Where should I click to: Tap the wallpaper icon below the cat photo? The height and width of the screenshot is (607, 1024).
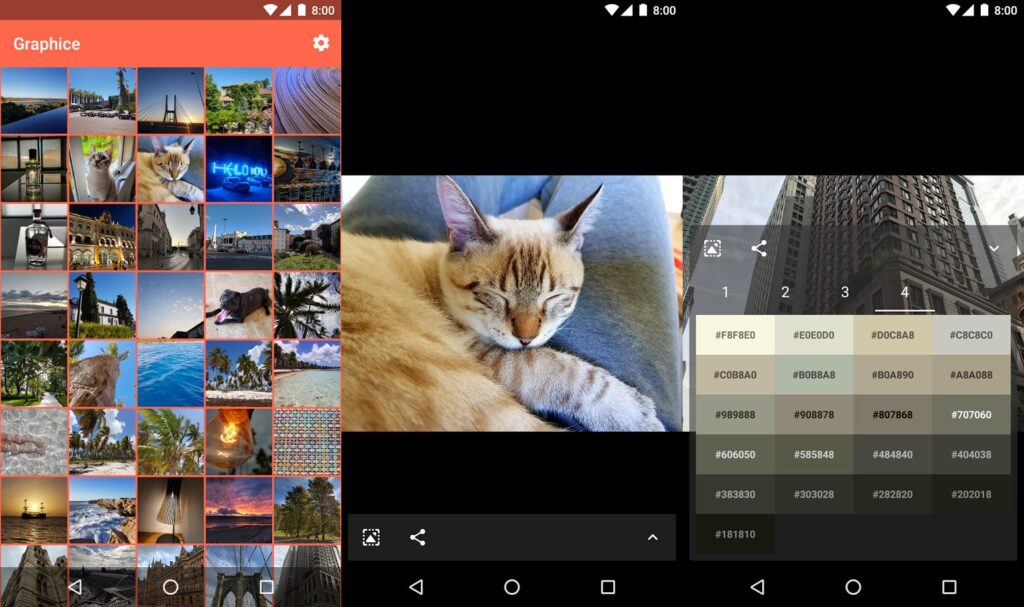371,537
